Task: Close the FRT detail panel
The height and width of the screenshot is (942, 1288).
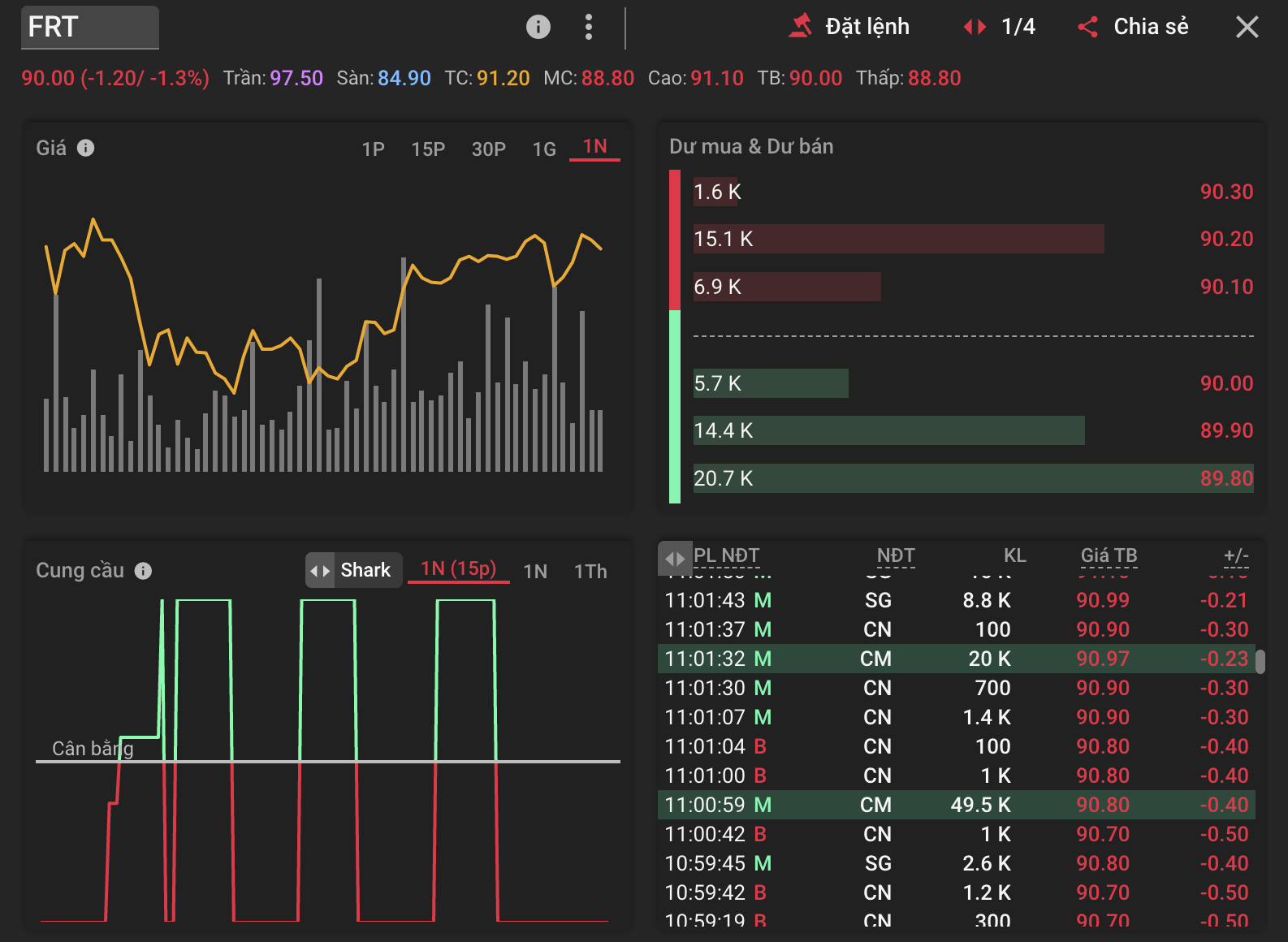Action: pyautogui.click(x=1247, y=27)
